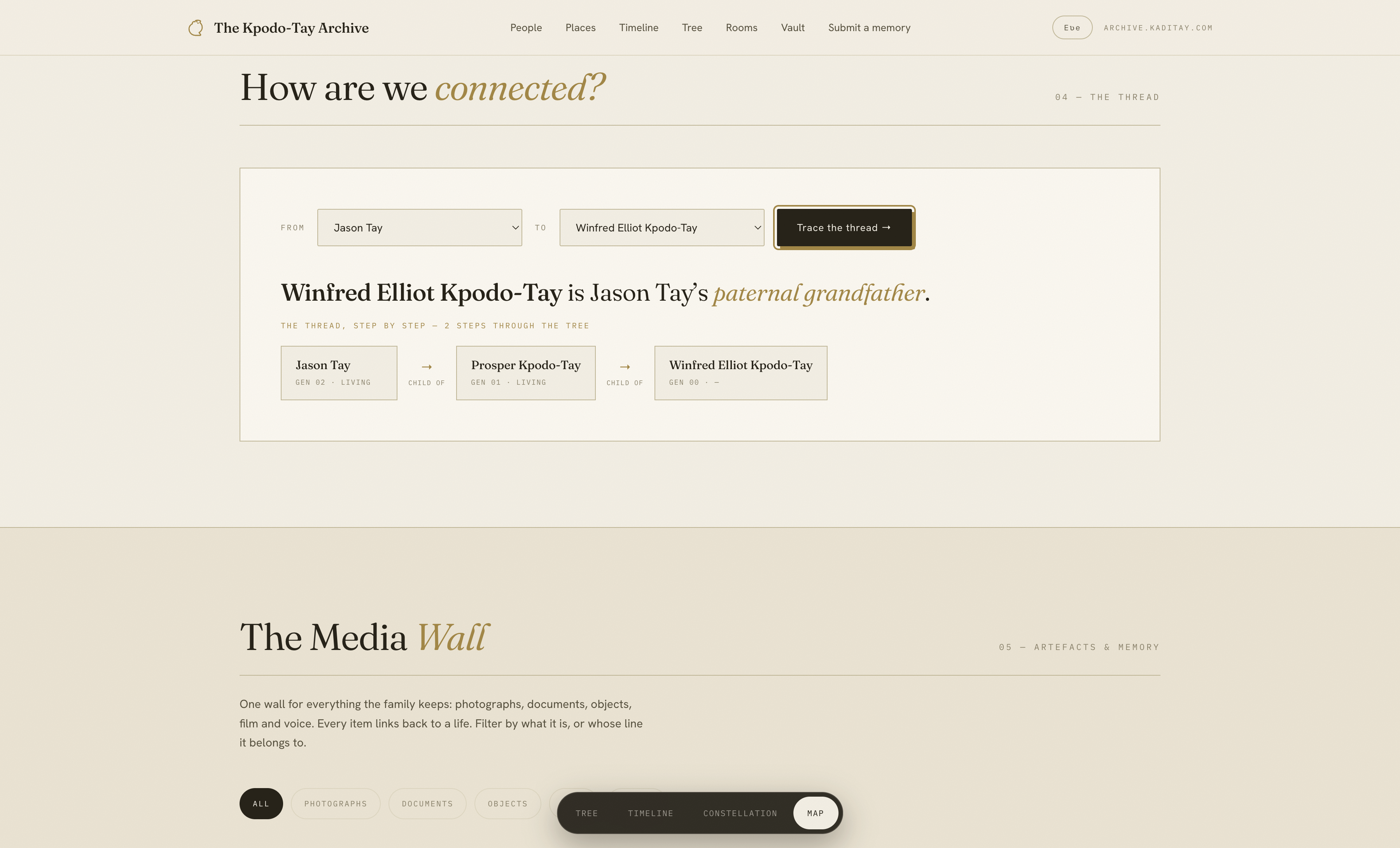Open the To person dropdown
The height and width of the screenshot is (848, 1400).
(x=661, y=227)
